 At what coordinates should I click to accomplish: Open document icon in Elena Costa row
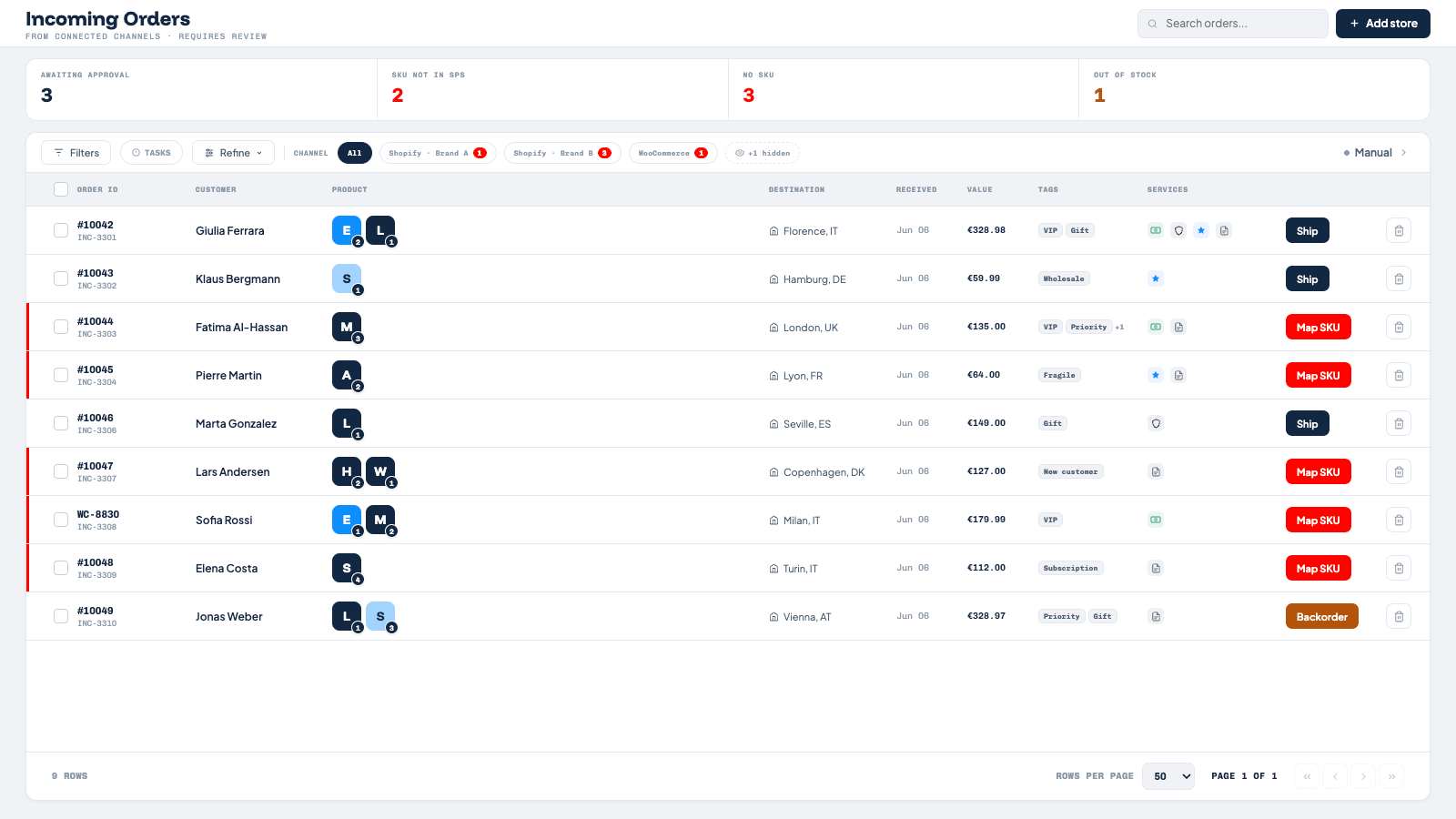click(1156, 568)
